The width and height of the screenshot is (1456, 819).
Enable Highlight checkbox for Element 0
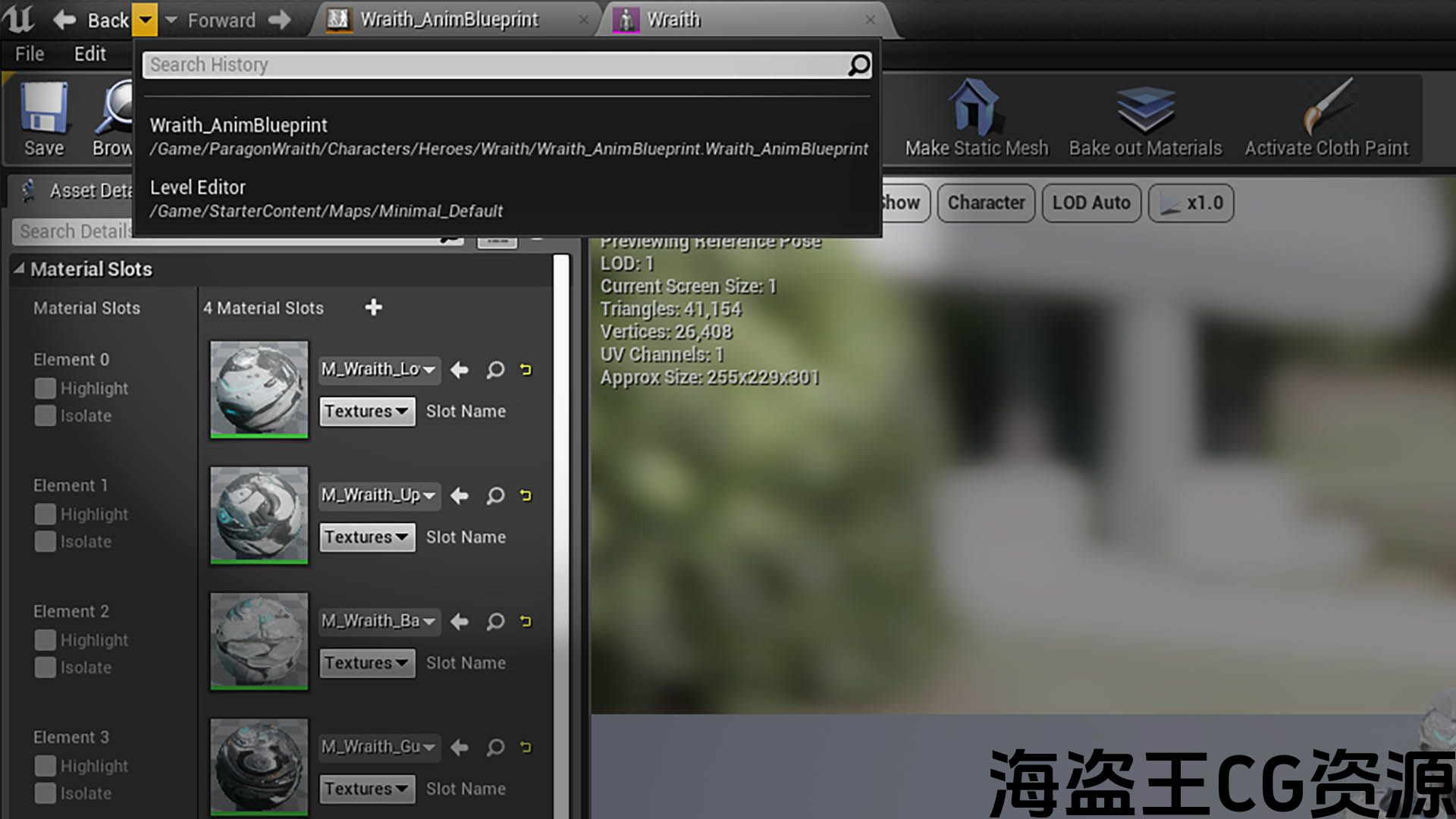click(45, 388)
